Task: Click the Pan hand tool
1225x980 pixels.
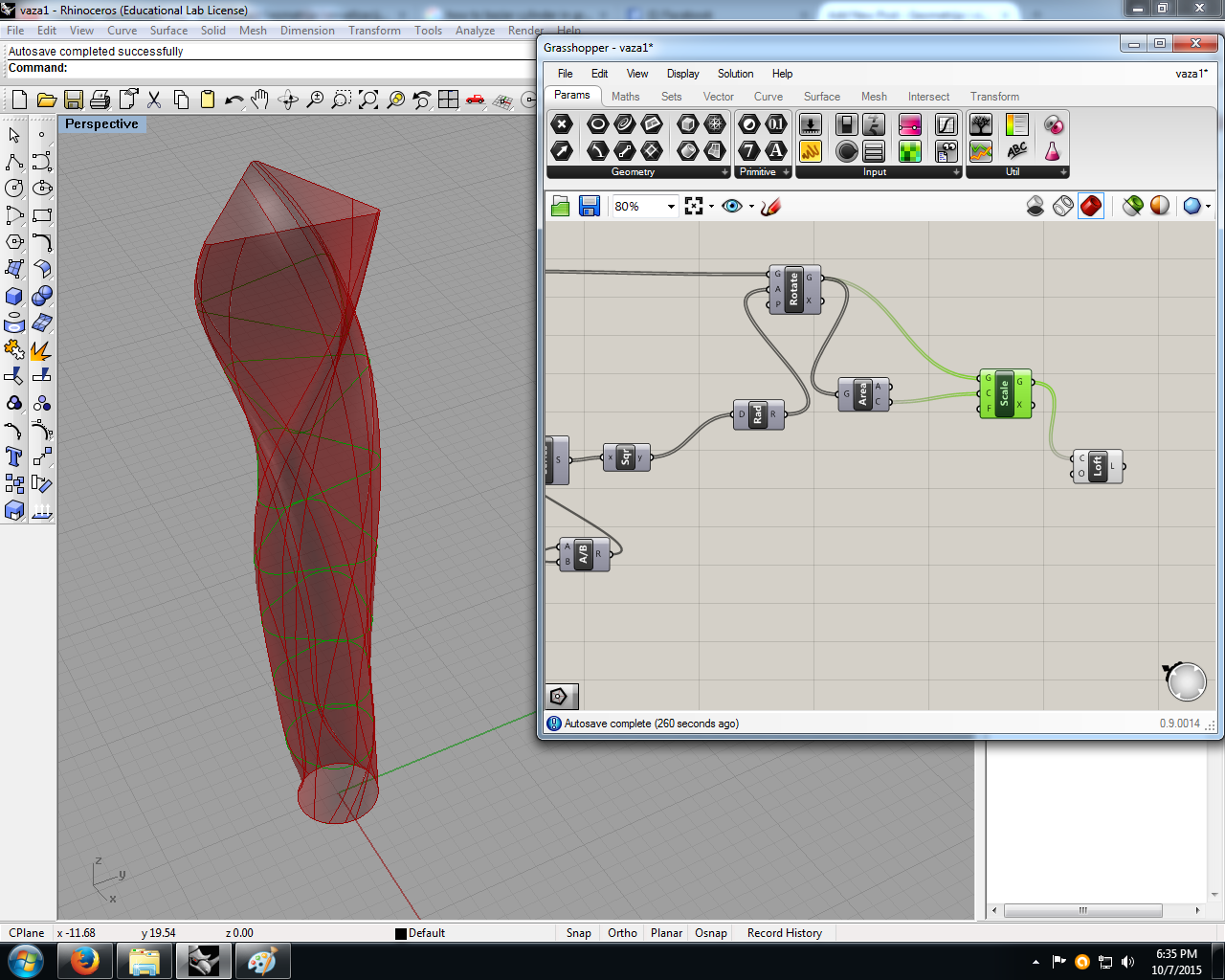Action: [260, 100]
